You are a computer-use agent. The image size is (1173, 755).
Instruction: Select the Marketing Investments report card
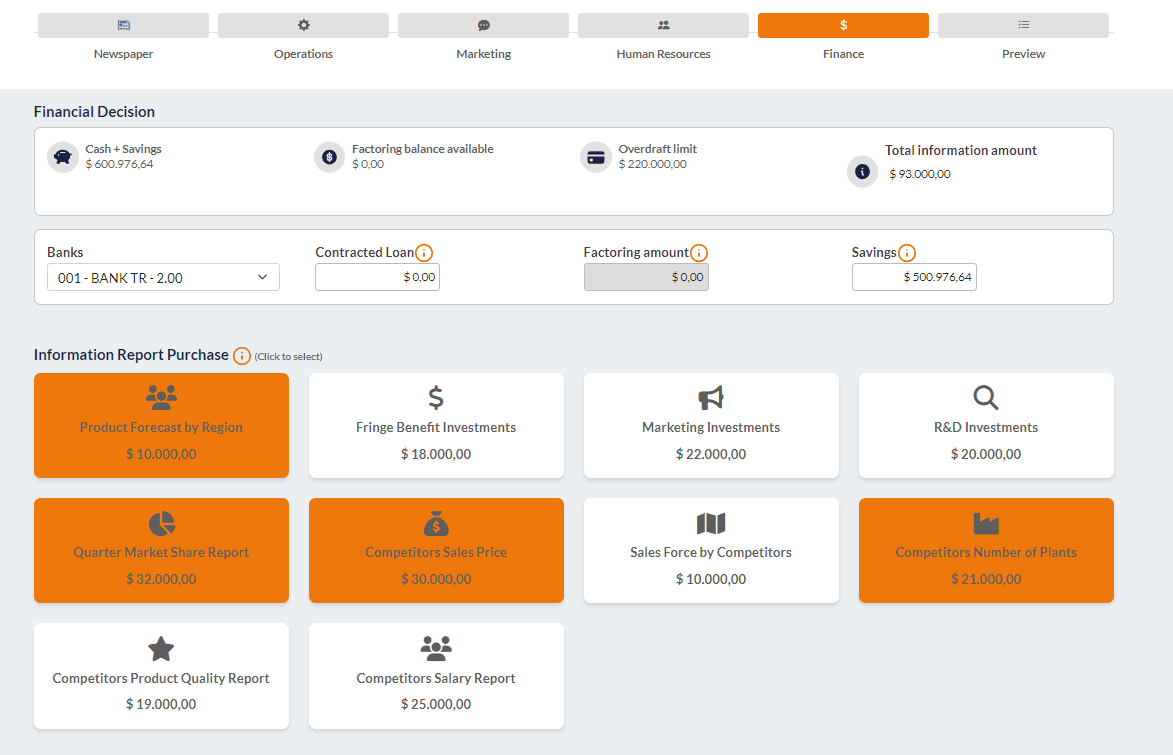coord(711,426)
